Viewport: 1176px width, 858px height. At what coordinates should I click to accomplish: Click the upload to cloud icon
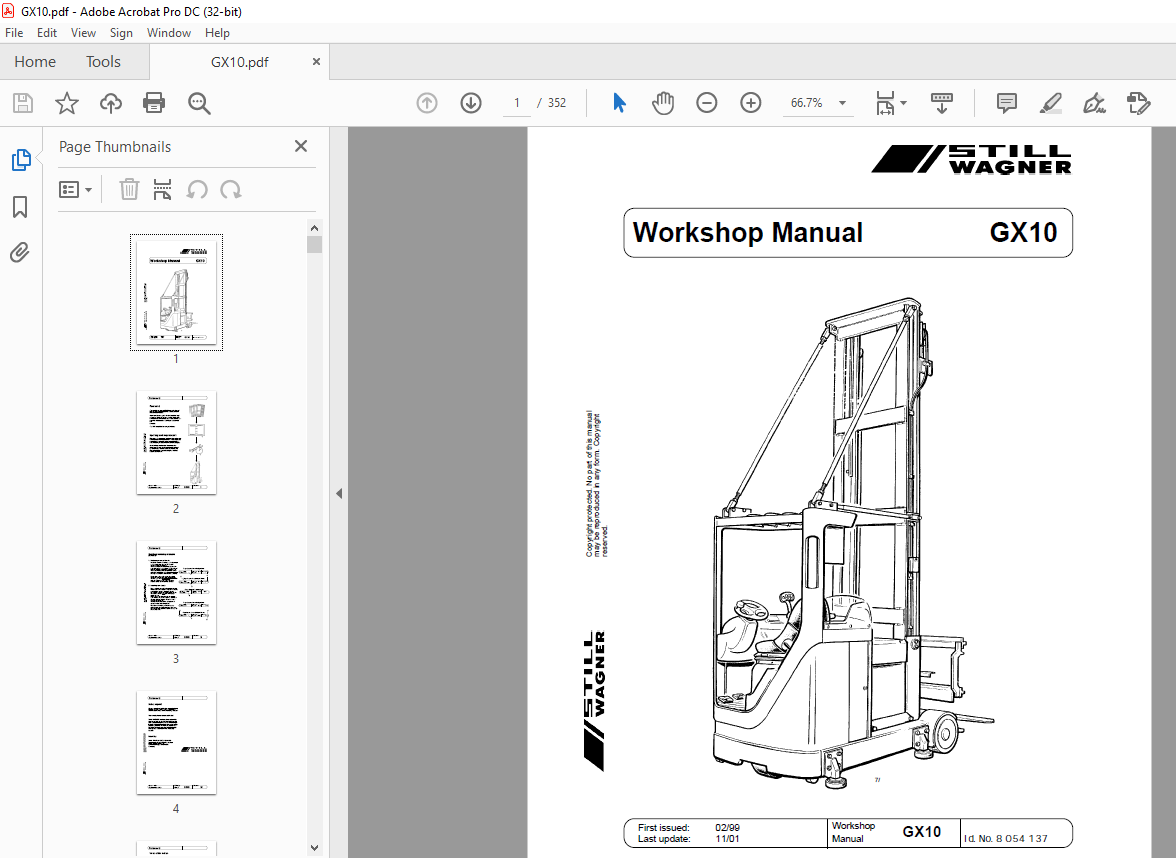(x=111, y=103)
